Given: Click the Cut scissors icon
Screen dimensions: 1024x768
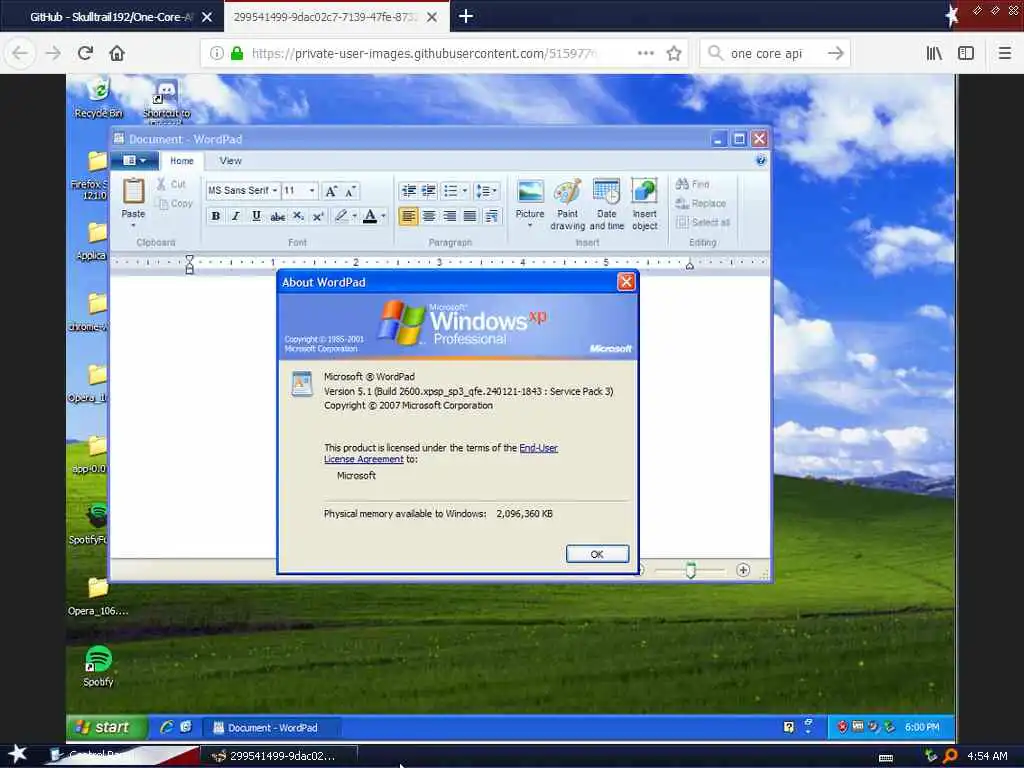Looking at the screenshot, I should click(x=161, y=184).
